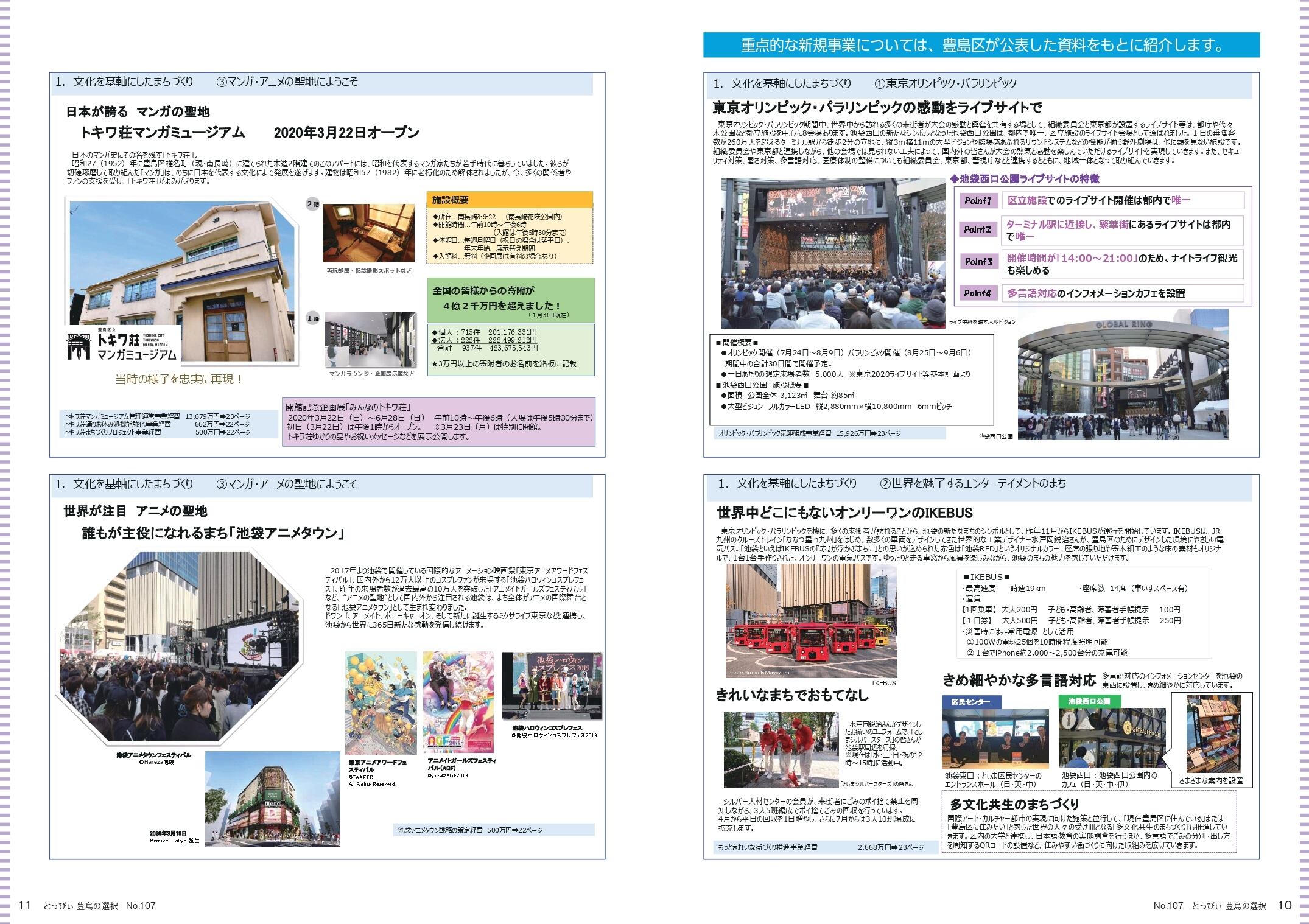This screenshot has width=1309, height=924.
Task: Open the Mixalive Tokyo building image
Action: (272, 798)
